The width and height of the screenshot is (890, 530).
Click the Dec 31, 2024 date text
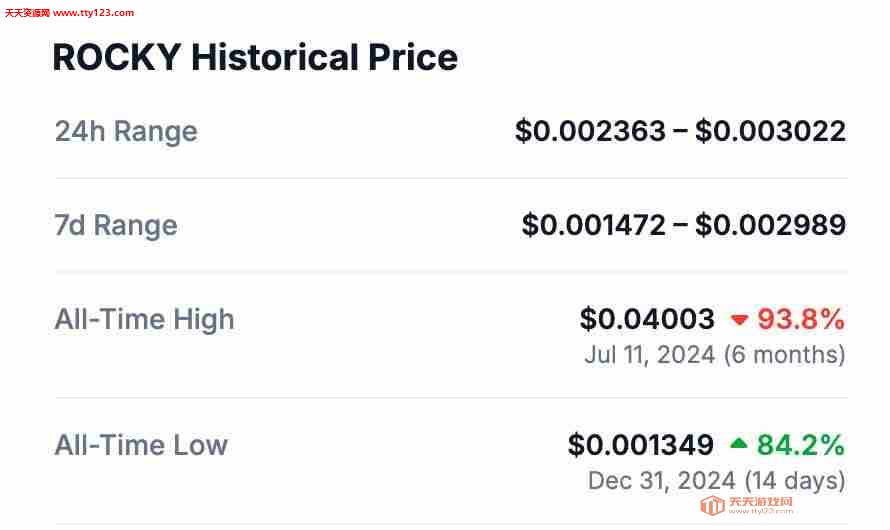tap(662, 481)
